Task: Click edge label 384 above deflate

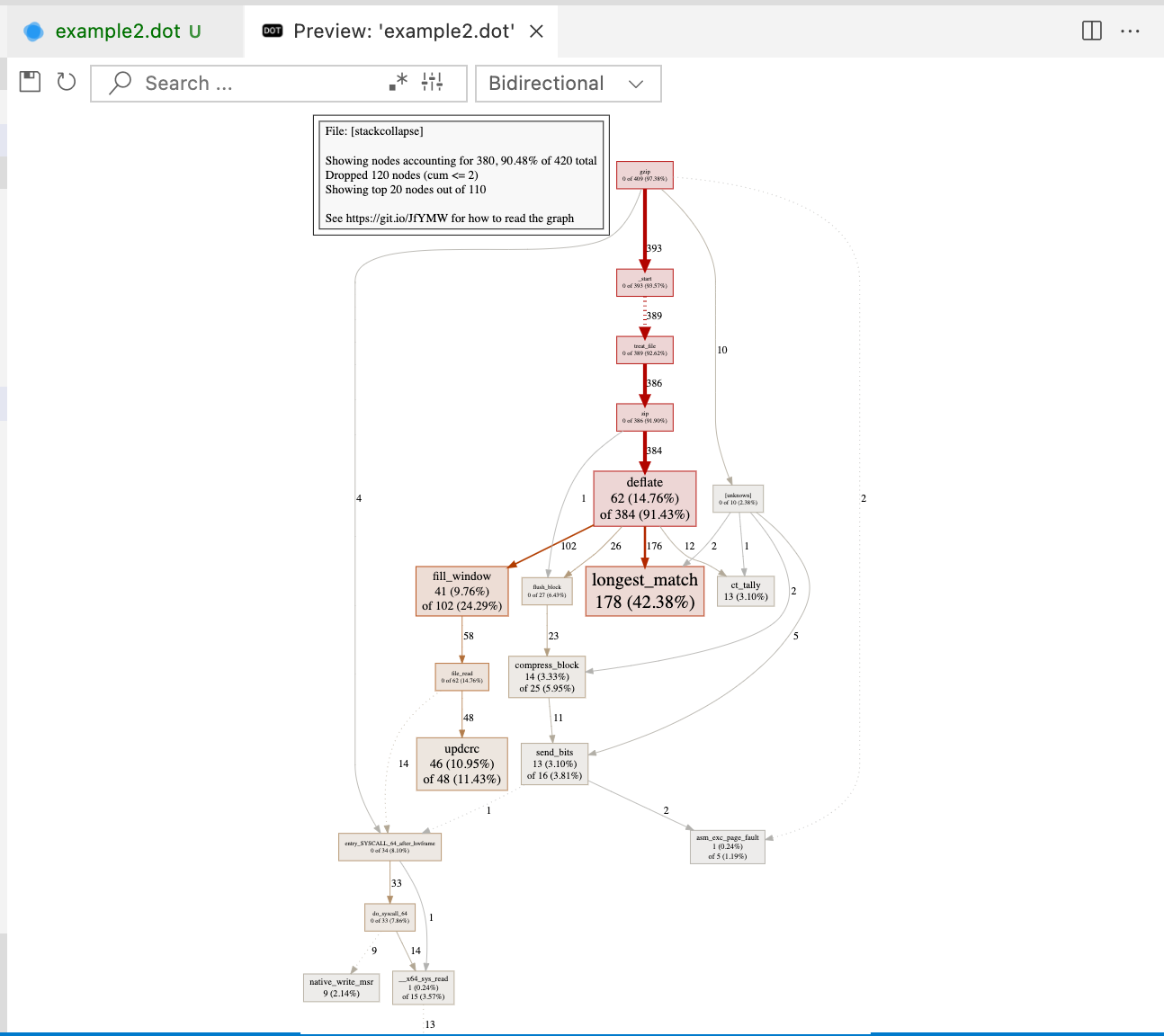Action: [x=654, y=451]
